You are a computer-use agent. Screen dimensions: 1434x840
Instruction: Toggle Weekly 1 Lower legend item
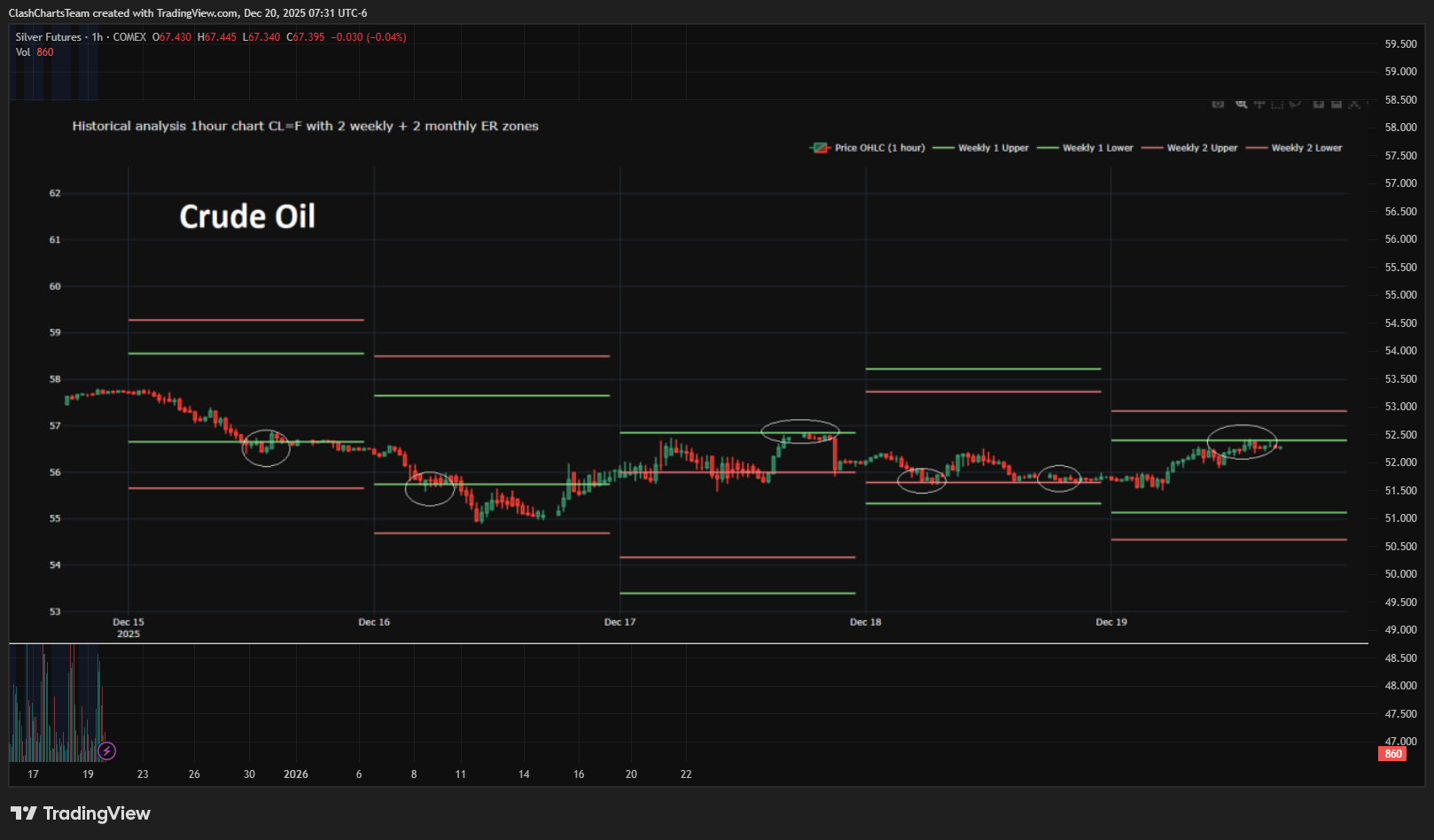(x=1086, y=148)
